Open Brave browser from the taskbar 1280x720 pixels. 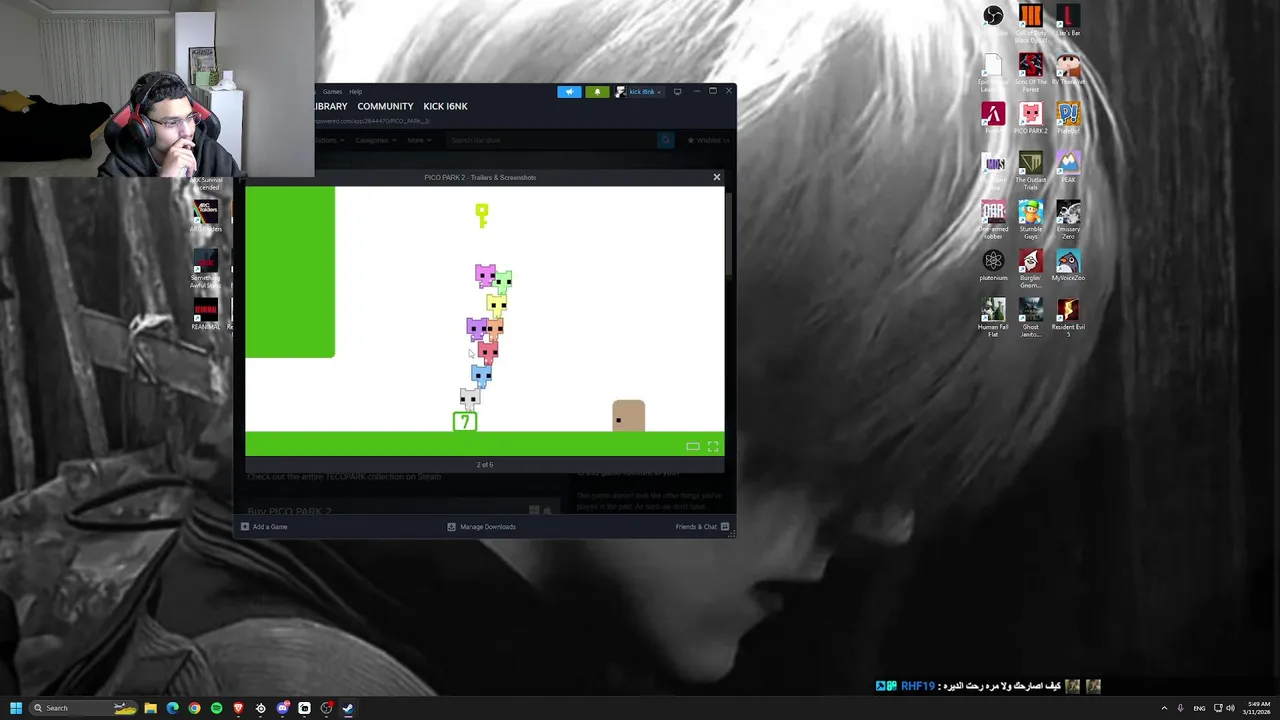(238, 708)
